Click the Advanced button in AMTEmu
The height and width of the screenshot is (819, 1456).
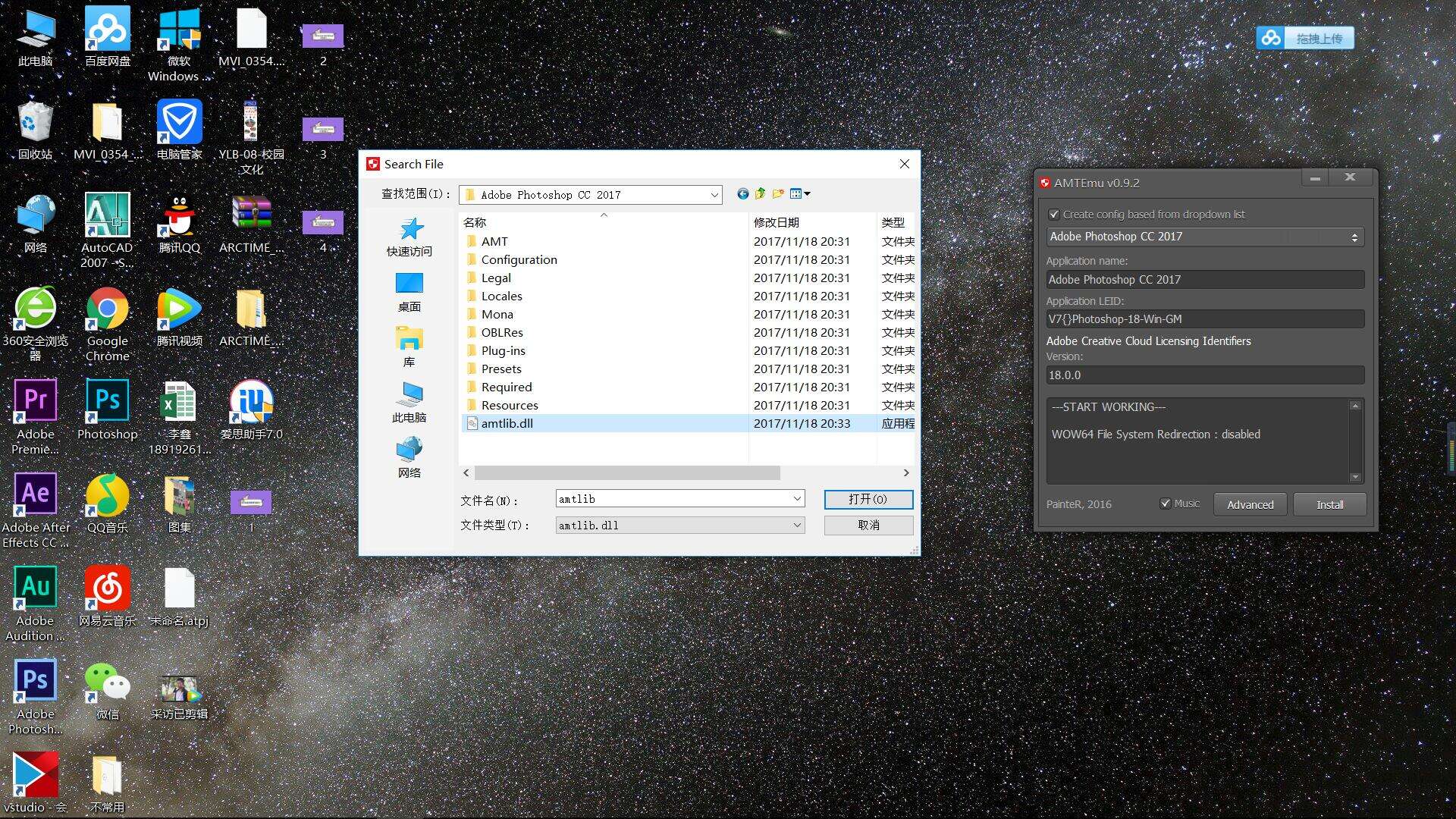tap(1250, 504)
